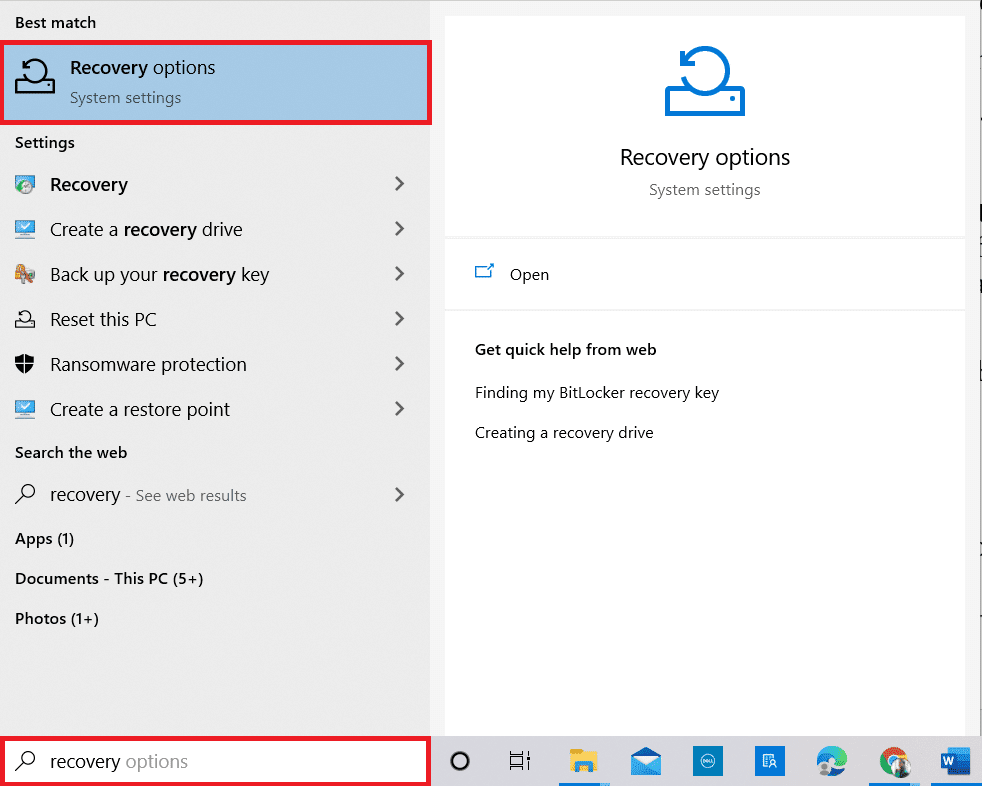982x786 pixels.
Task: Expand the Reset this PC result
Action: (x=399, y=319)
